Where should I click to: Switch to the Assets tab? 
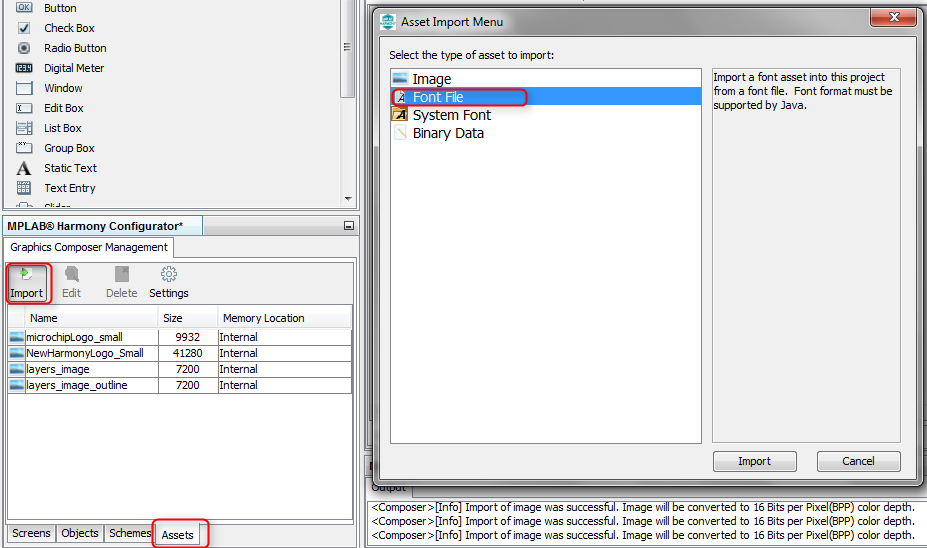click(178, 535)
